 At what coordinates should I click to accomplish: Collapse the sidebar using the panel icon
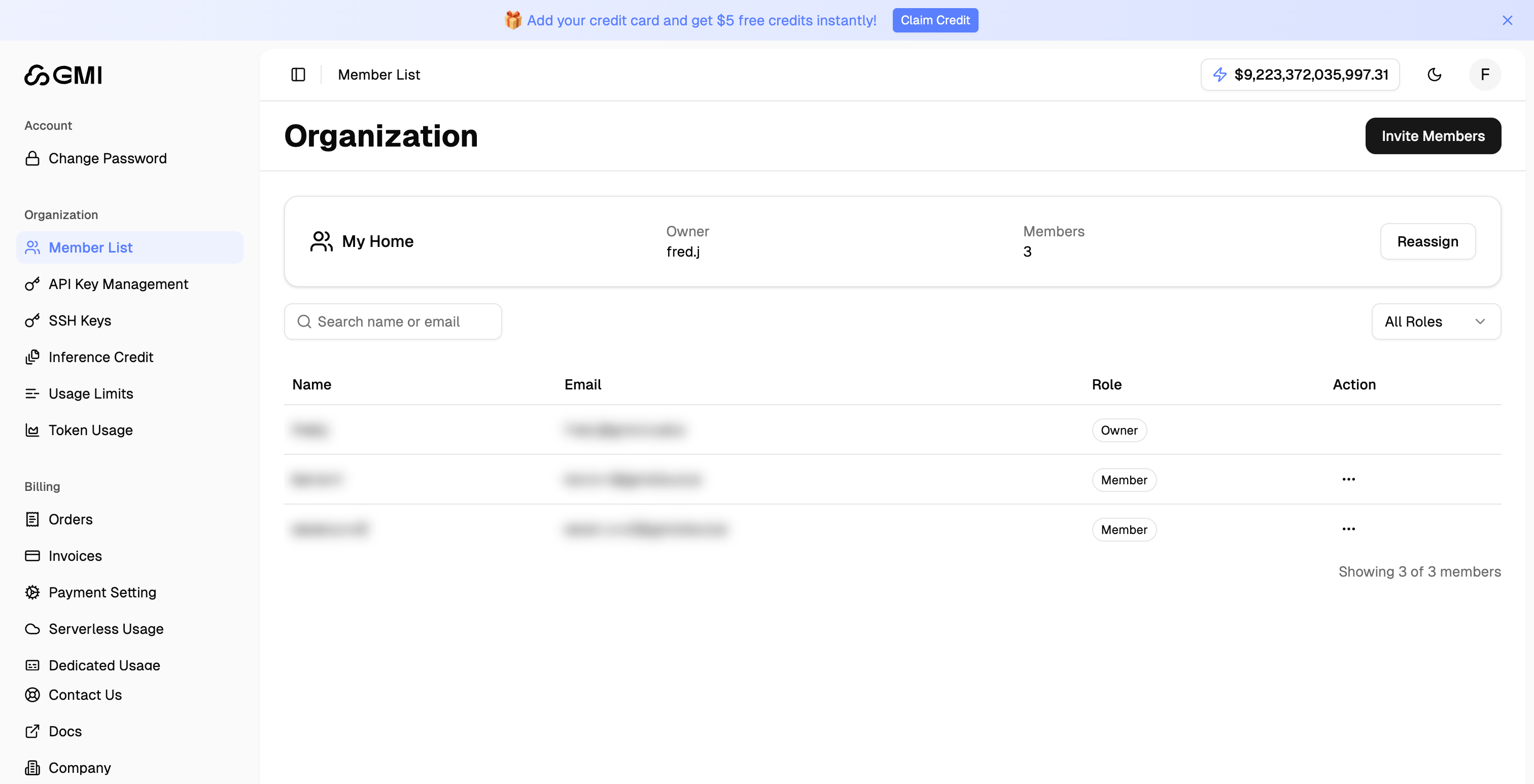[298, 75]
